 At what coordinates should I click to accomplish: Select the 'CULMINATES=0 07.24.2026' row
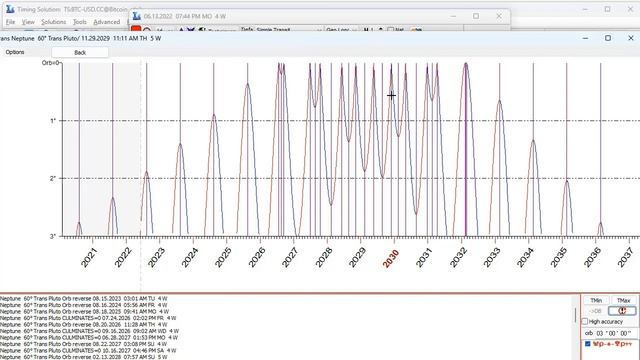tap(88, 318)
